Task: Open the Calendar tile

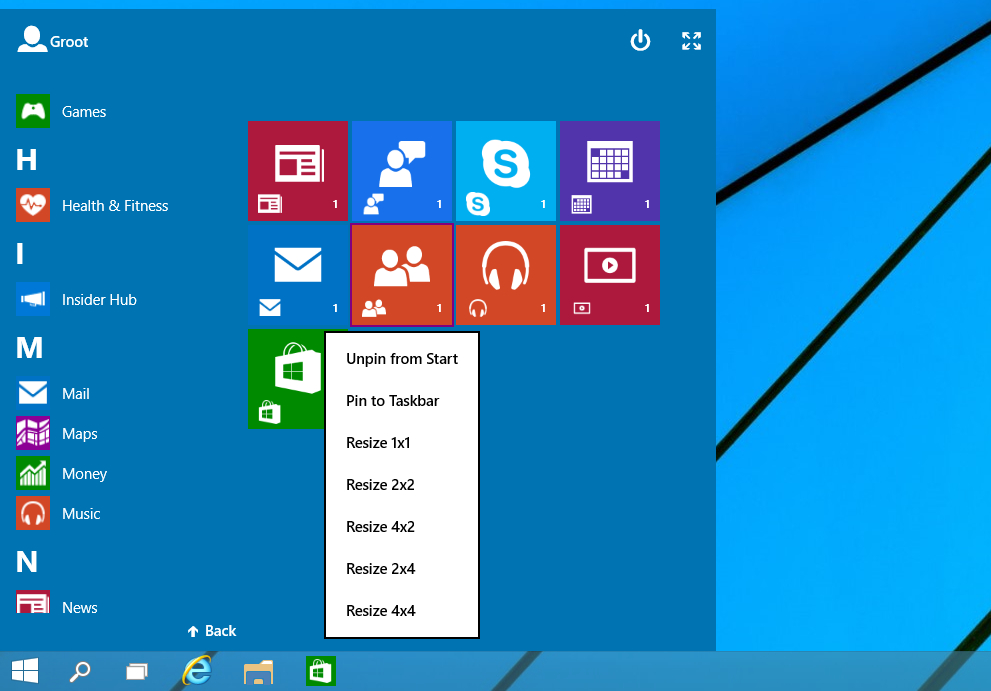Action: (x=610, y=171)
